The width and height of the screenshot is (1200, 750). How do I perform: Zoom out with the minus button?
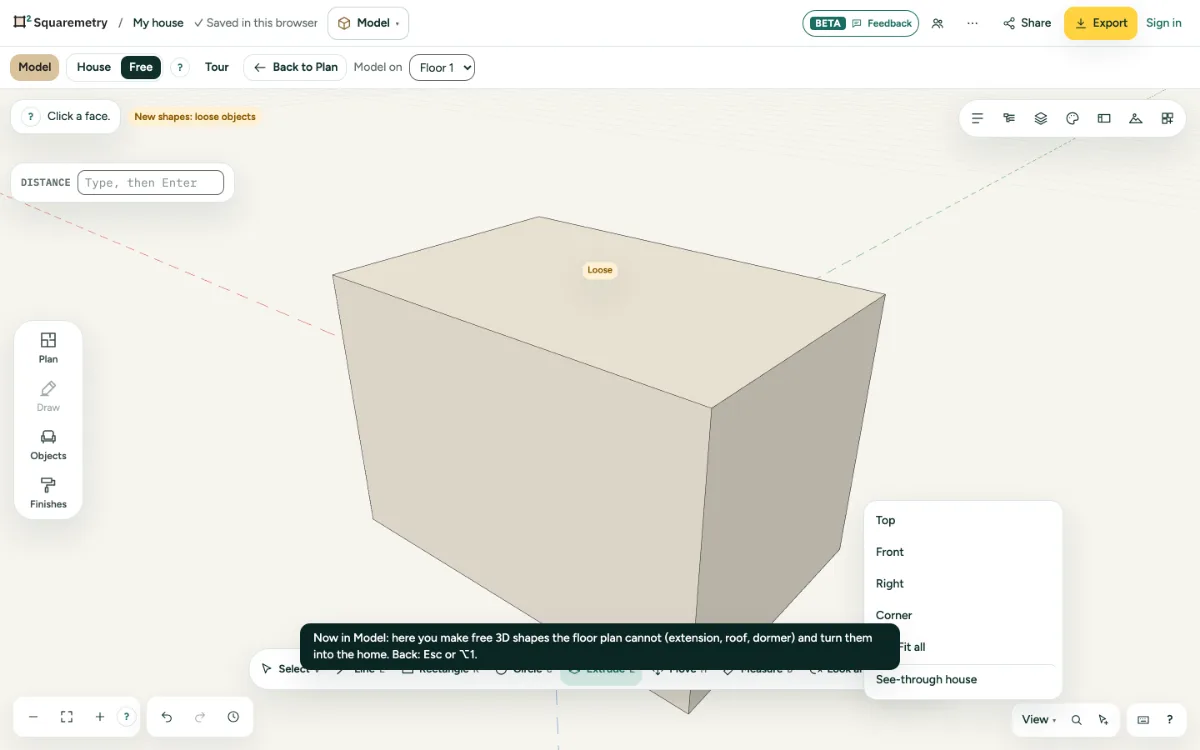pyautogui.click(x=33, y=717)
